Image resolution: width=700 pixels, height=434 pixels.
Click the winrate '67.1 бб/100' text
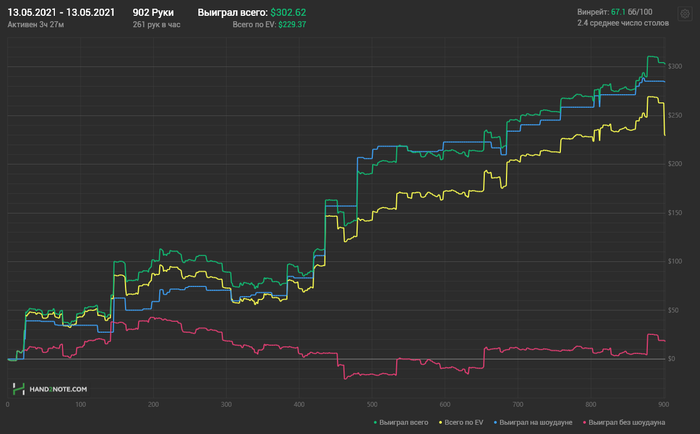click(632, 12)
